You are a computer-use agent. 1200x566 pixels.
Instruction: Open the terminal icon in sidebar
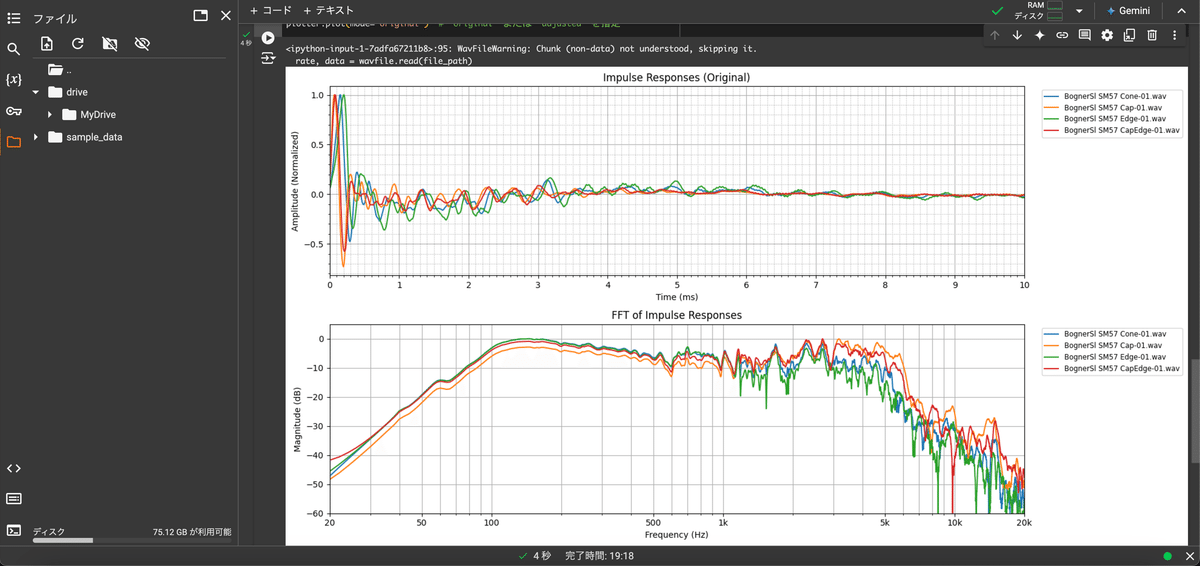(13, 530)
